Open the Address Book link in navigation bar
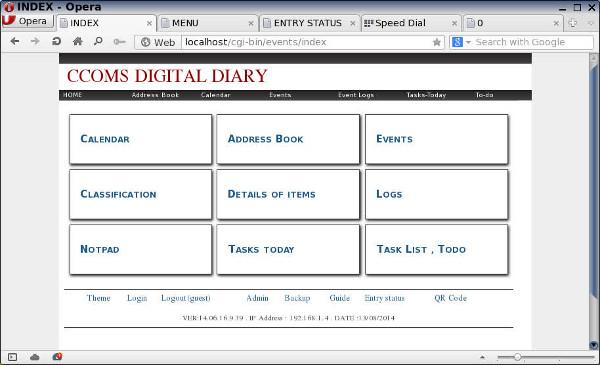600x365 pixels. click(x=155, y=95)
